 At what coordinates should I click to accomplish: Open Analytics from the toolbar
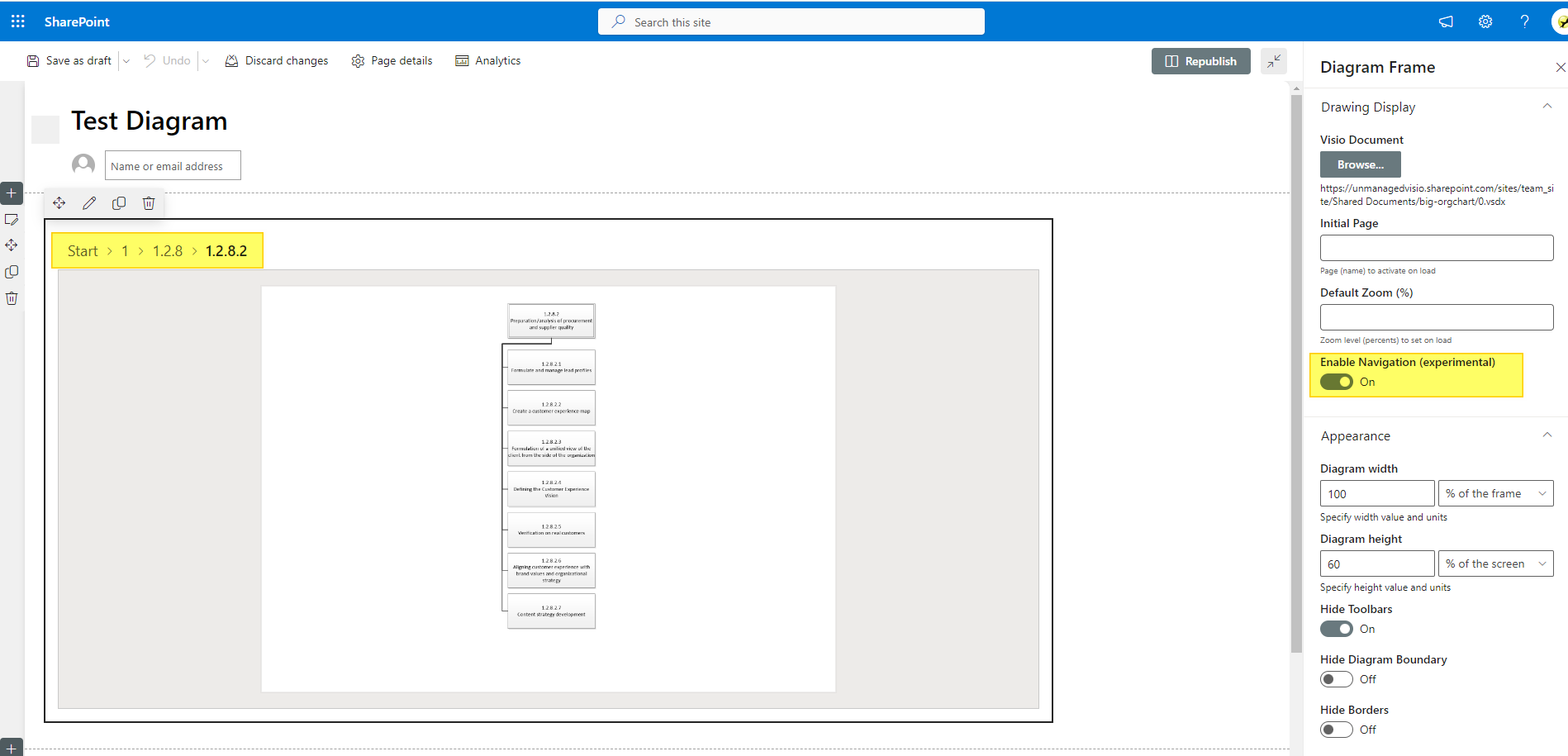pos(488,60)
